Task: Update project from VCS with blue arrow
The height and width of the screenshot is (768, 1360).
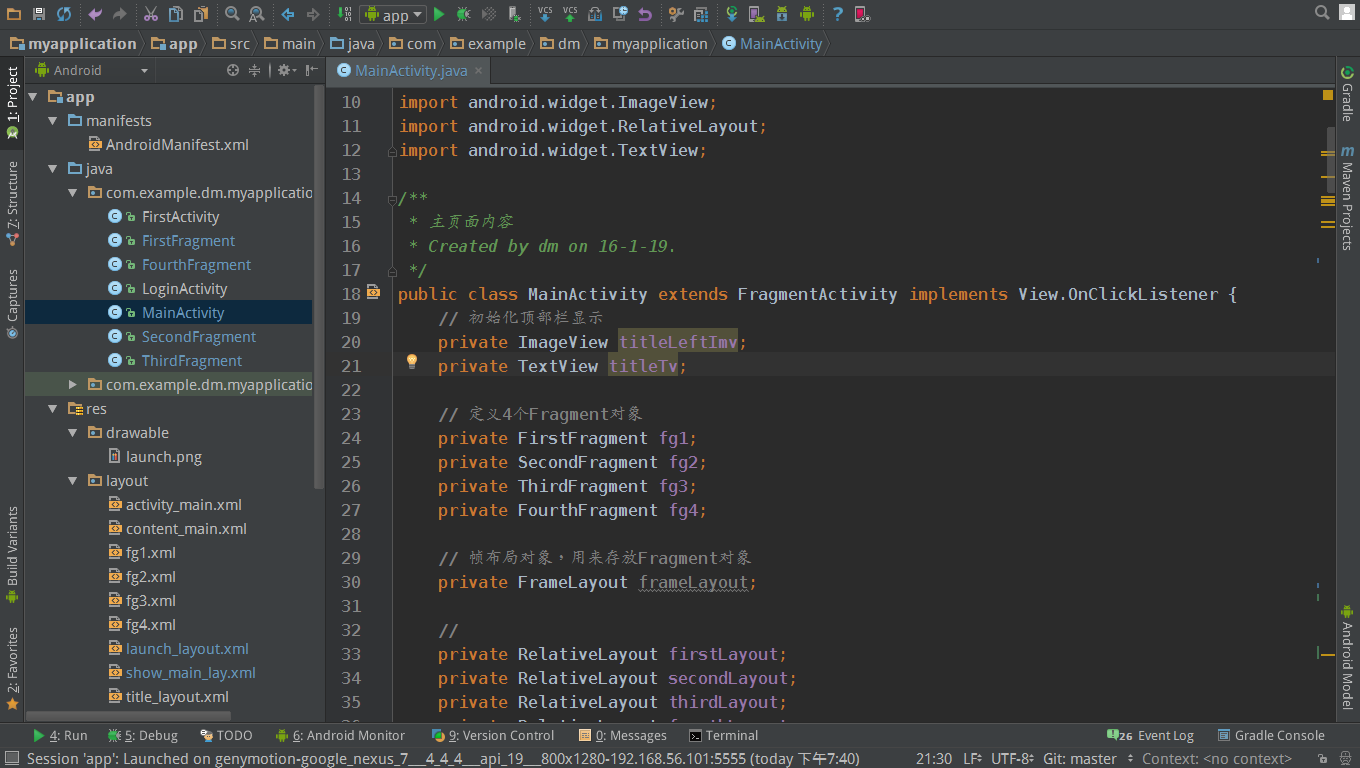Action: pos(544,14)
